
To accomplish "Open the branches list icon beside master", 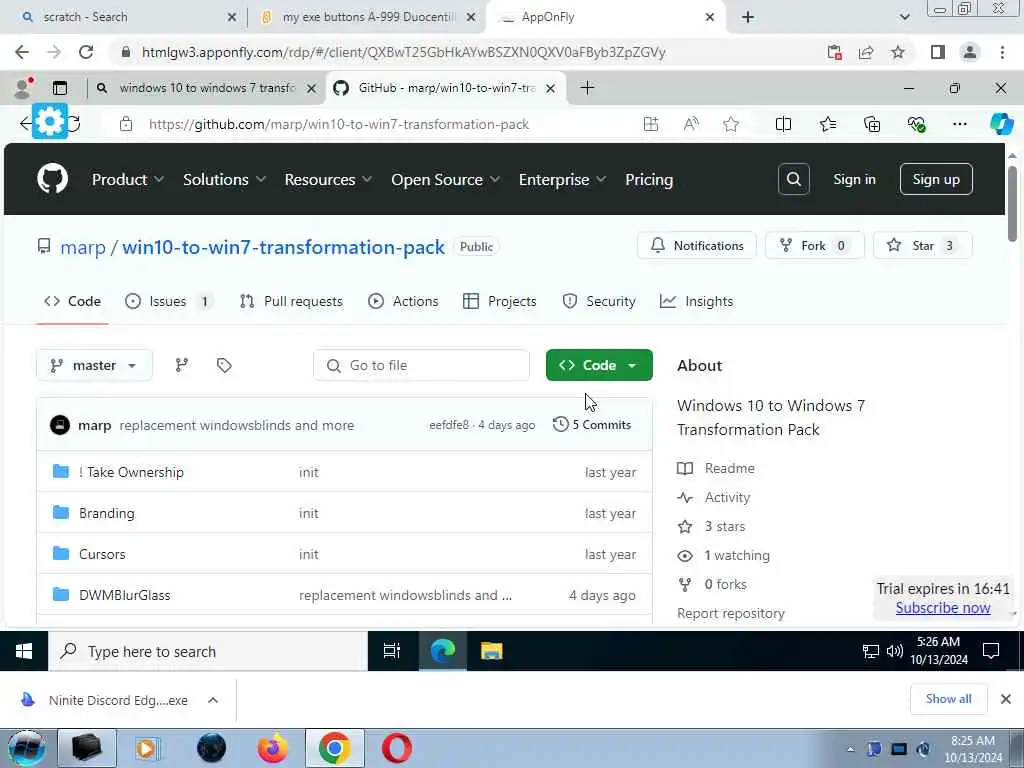I will [x=182, y=365].
